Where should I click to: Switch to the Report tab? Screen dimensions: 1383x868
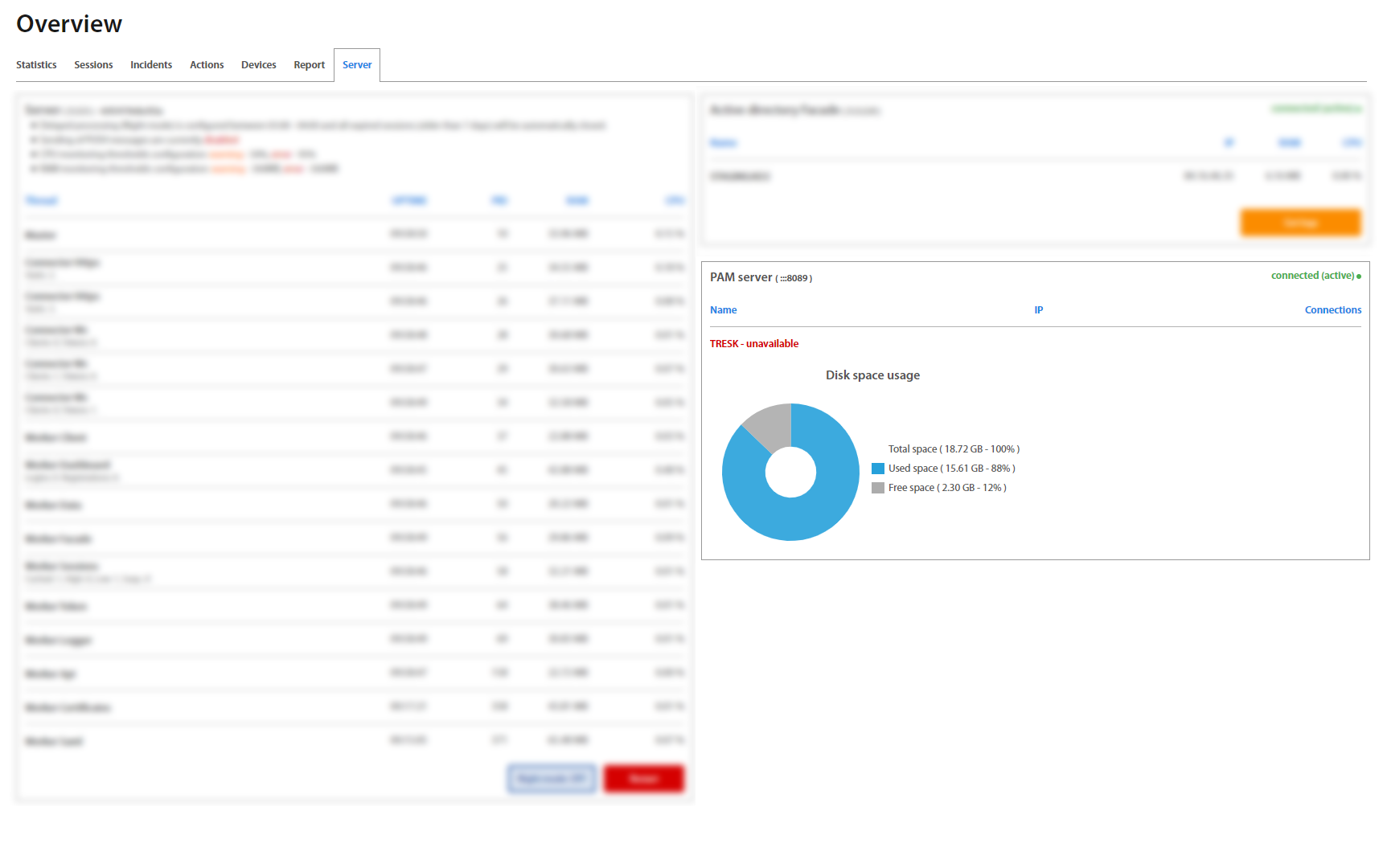click(x=309, y=65)
